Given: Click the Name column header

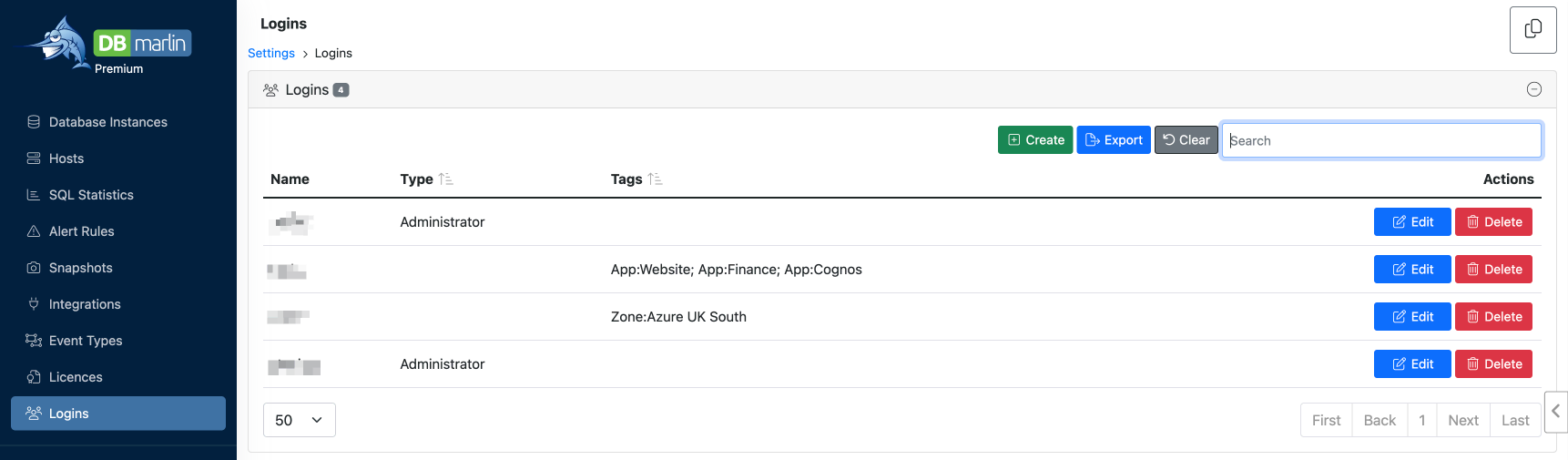Looking at the screenshot, I should coord(290,179).
